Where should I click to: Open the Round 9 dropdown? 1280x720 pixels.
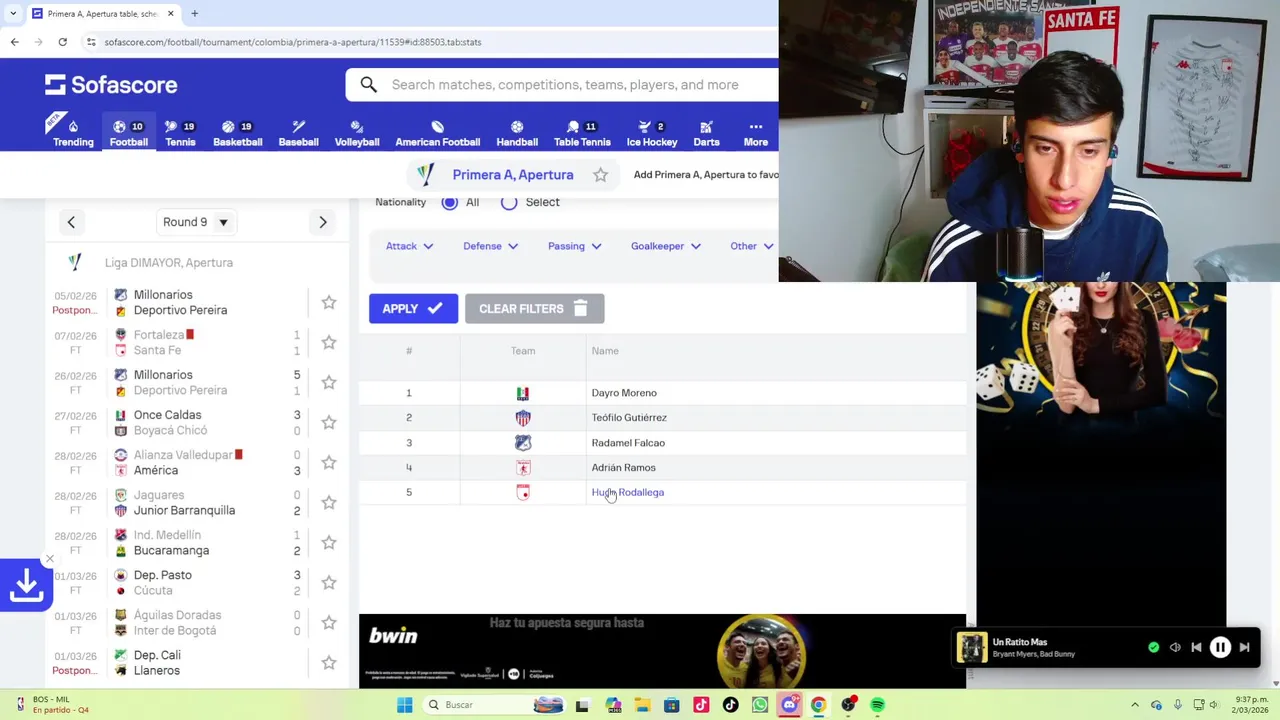click(x=195, y=222)
